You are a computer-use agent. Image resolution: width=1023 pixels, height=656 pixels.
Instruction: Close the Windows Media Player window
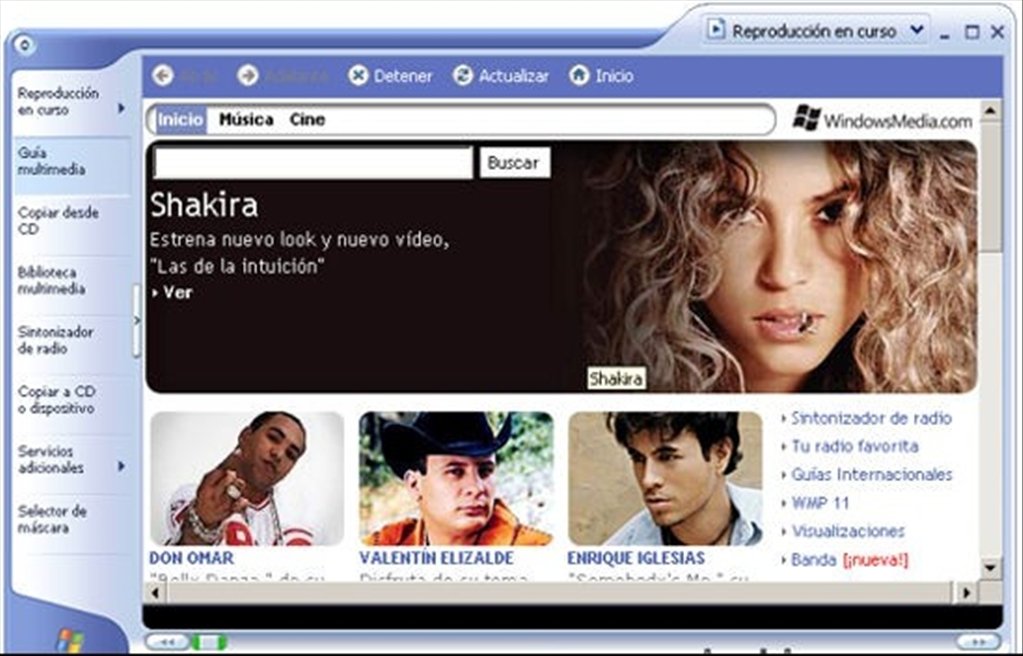click(998, 31)
